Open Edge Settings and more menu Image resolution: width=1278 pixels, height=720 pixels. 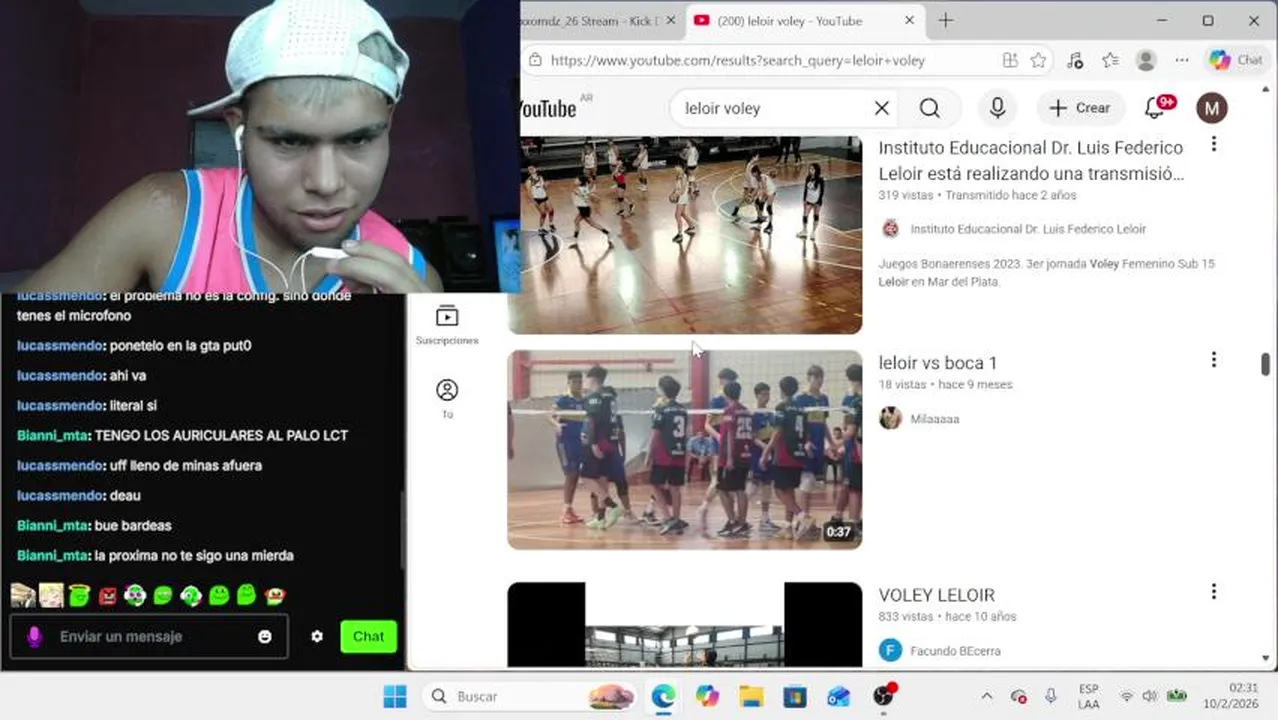click(1181, 60)
